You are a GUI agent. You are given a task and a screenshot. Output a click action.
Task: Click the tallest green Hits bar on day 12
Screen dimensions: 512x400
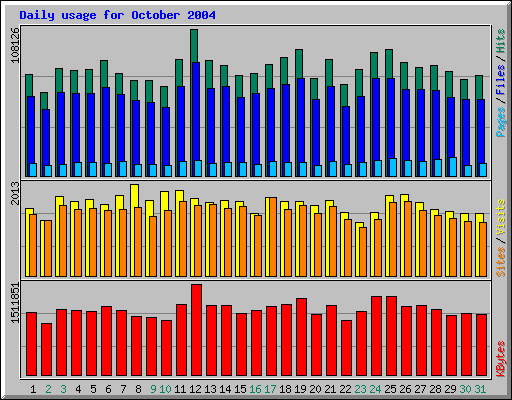pos(194,45)
